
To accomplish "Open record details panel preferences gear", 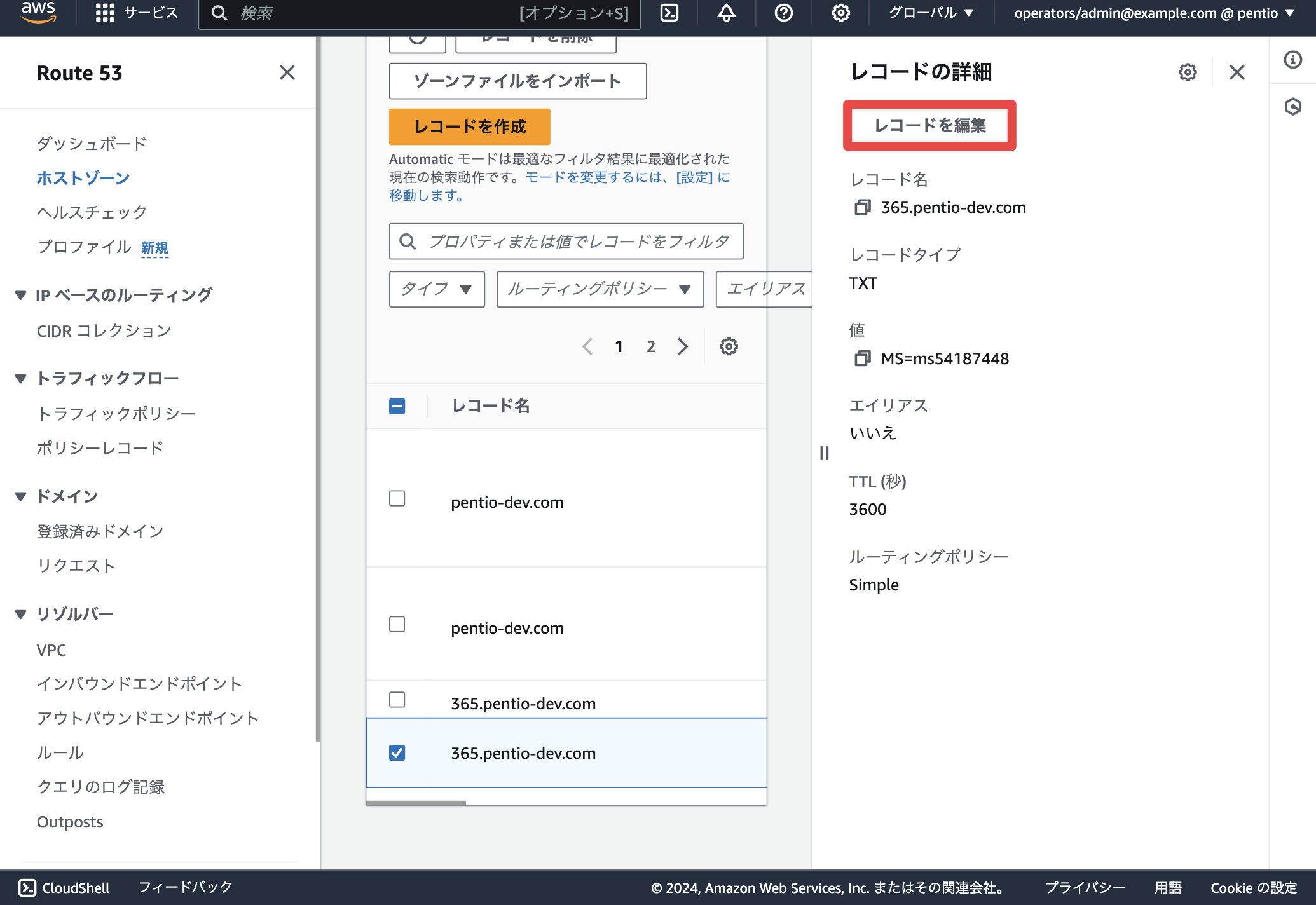I will pos(1187,72).
